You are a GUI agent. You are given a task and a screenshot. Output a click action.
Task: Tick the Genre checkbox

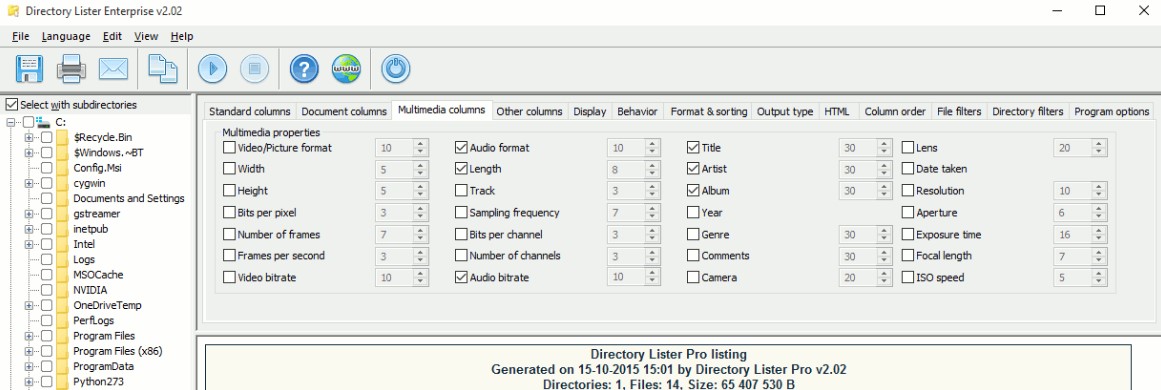tap(693, 234)
